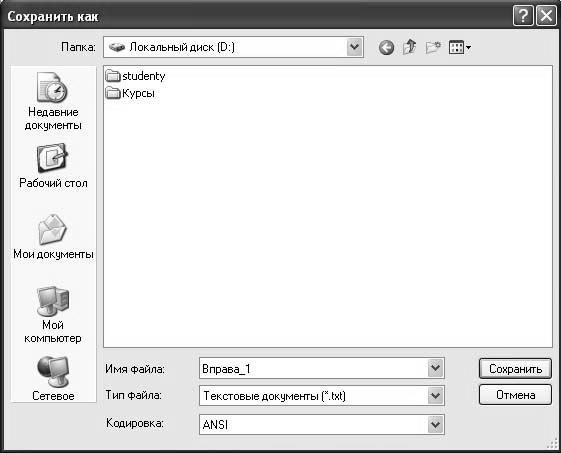Create a new folder
Viewport: 561px width, 453px height.
(433, 47)
